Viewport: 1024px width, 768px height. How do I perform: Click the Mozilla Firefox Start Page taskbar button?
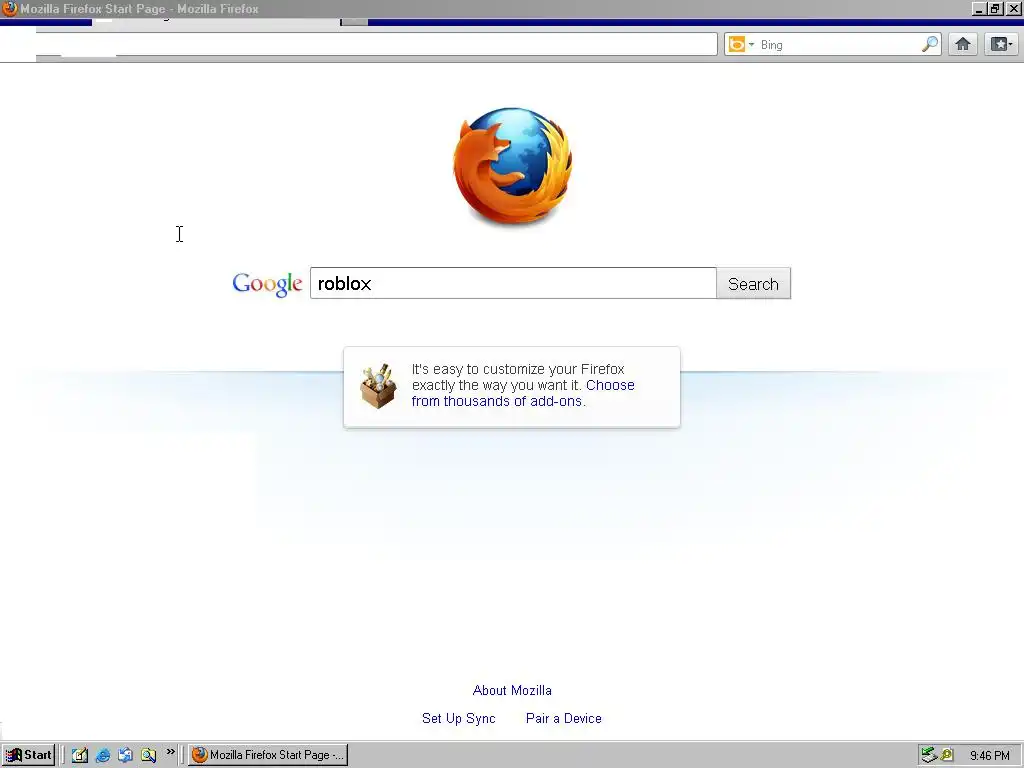(268, 755)
